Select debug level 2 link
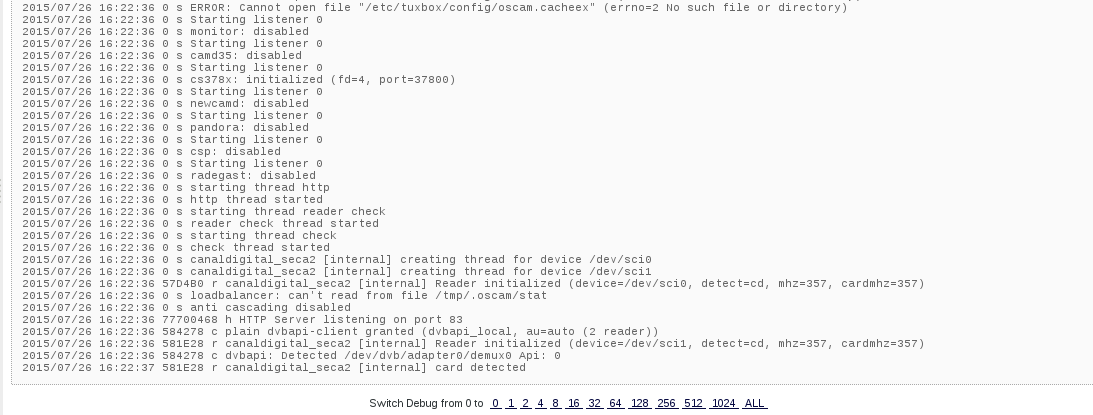 tap(526, 403)
